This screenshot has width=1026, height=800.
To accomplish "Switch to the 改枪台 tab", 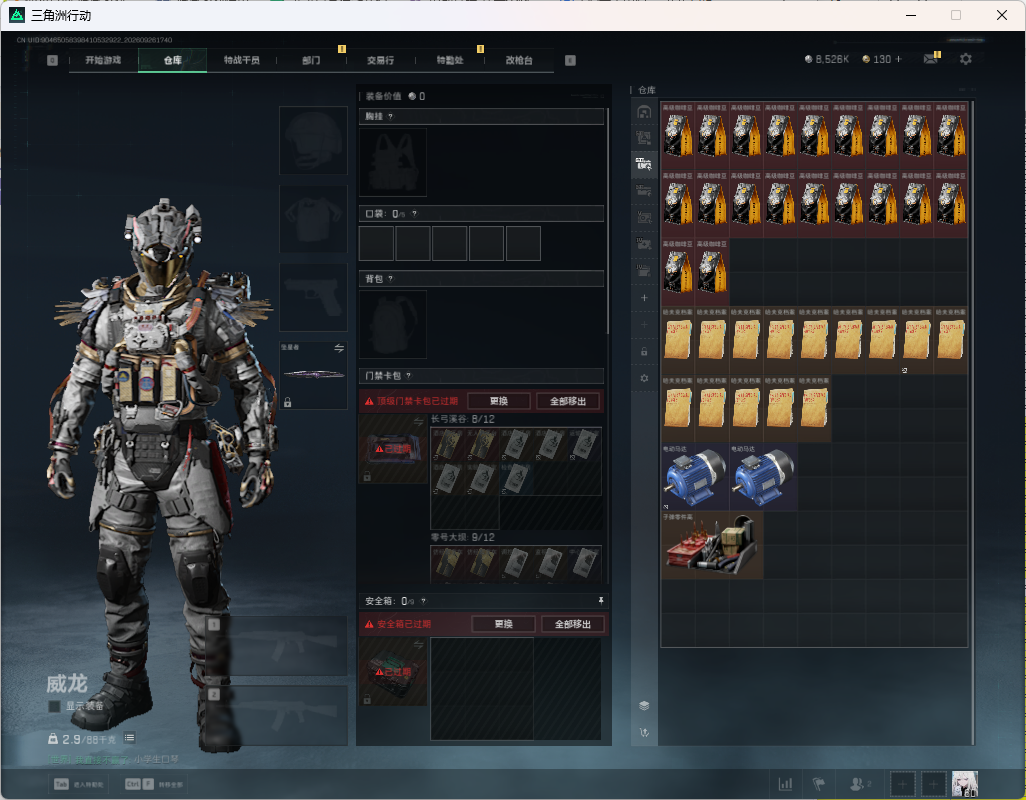I will [x=519, y=60].
